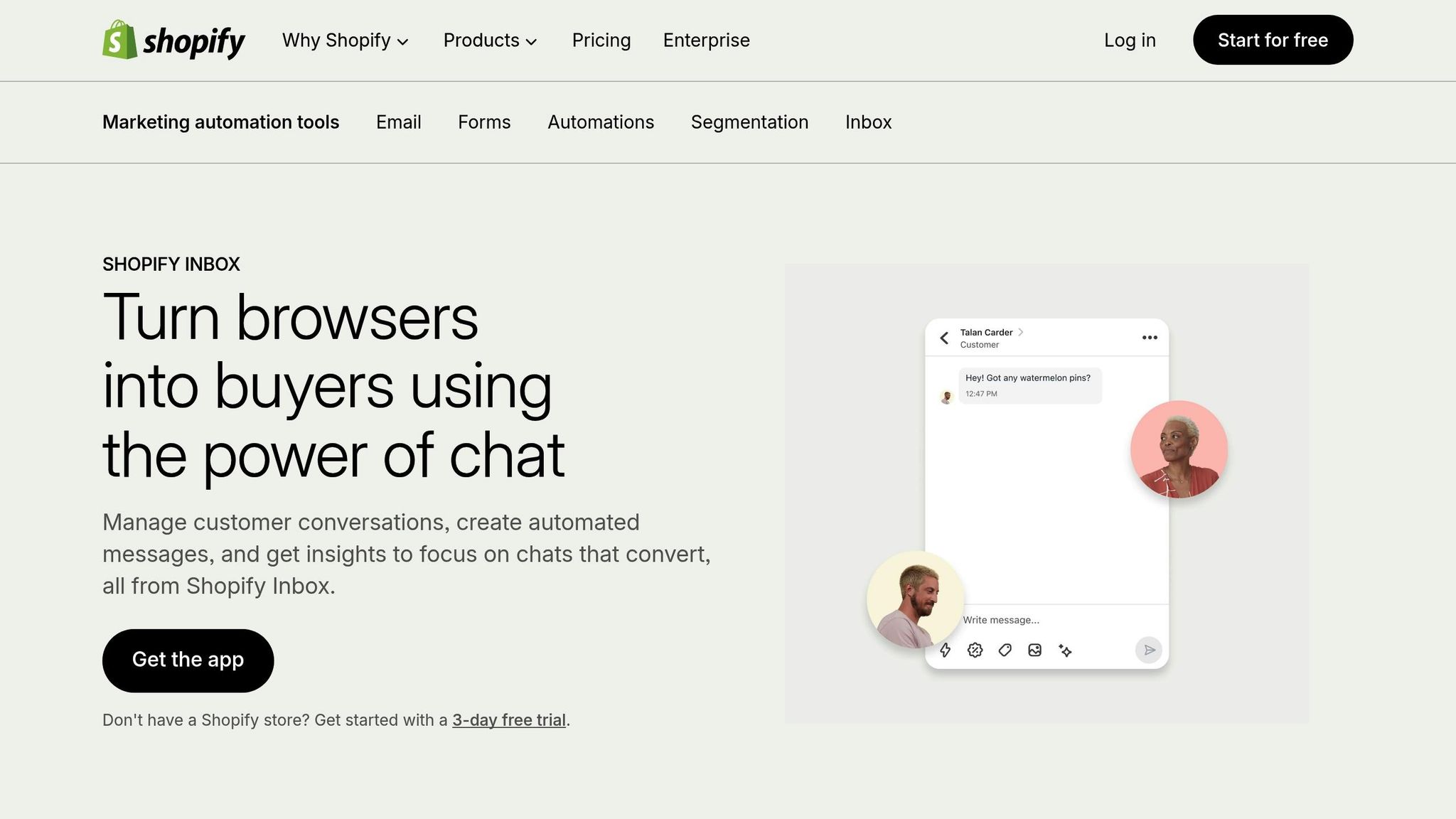
Task: Click the Write message input field
Action: pos(1001,619)
